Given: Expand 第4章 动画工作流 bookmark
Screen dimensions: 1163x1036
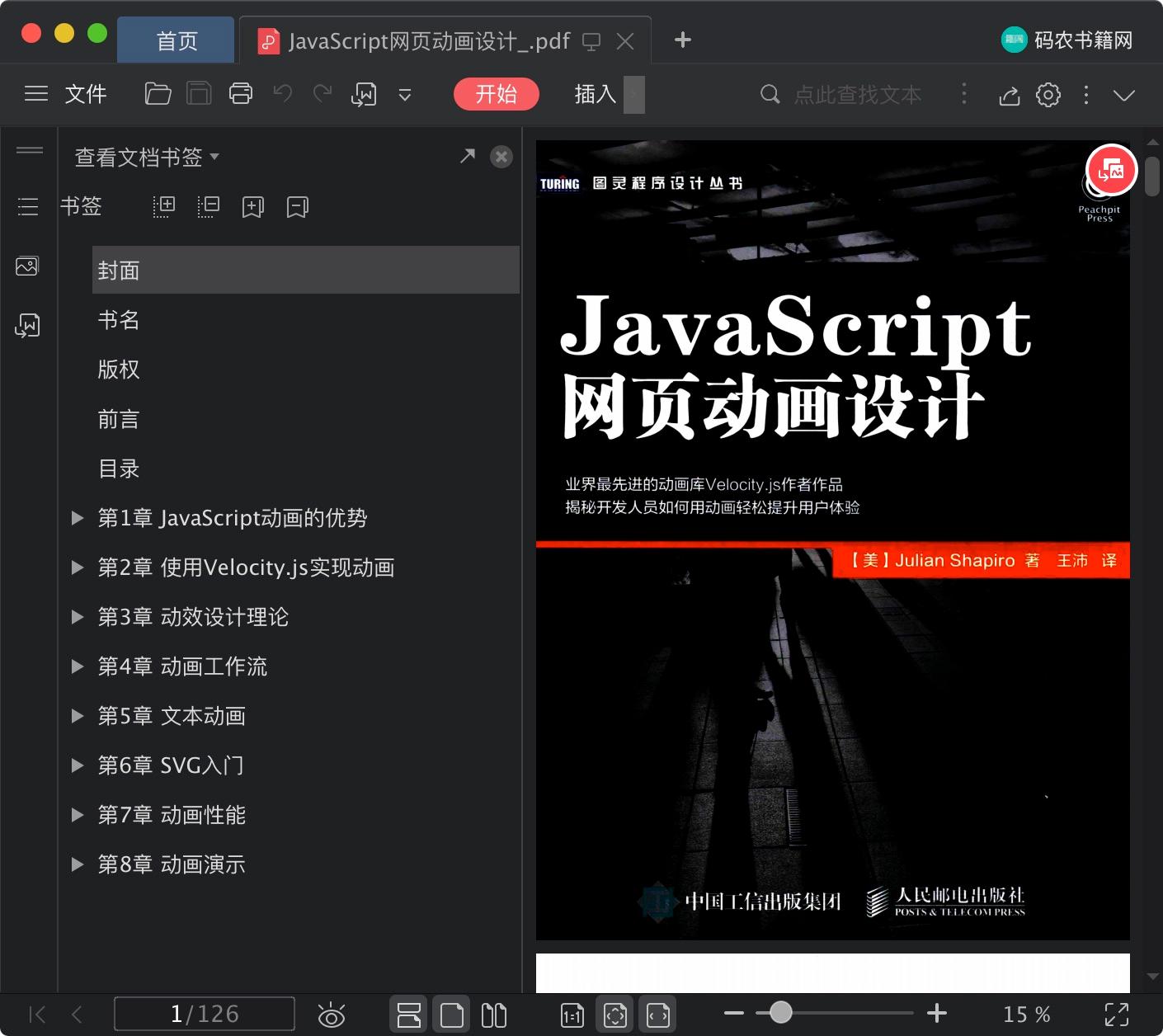Looking at the screenshot, I should tap(78, 666).
